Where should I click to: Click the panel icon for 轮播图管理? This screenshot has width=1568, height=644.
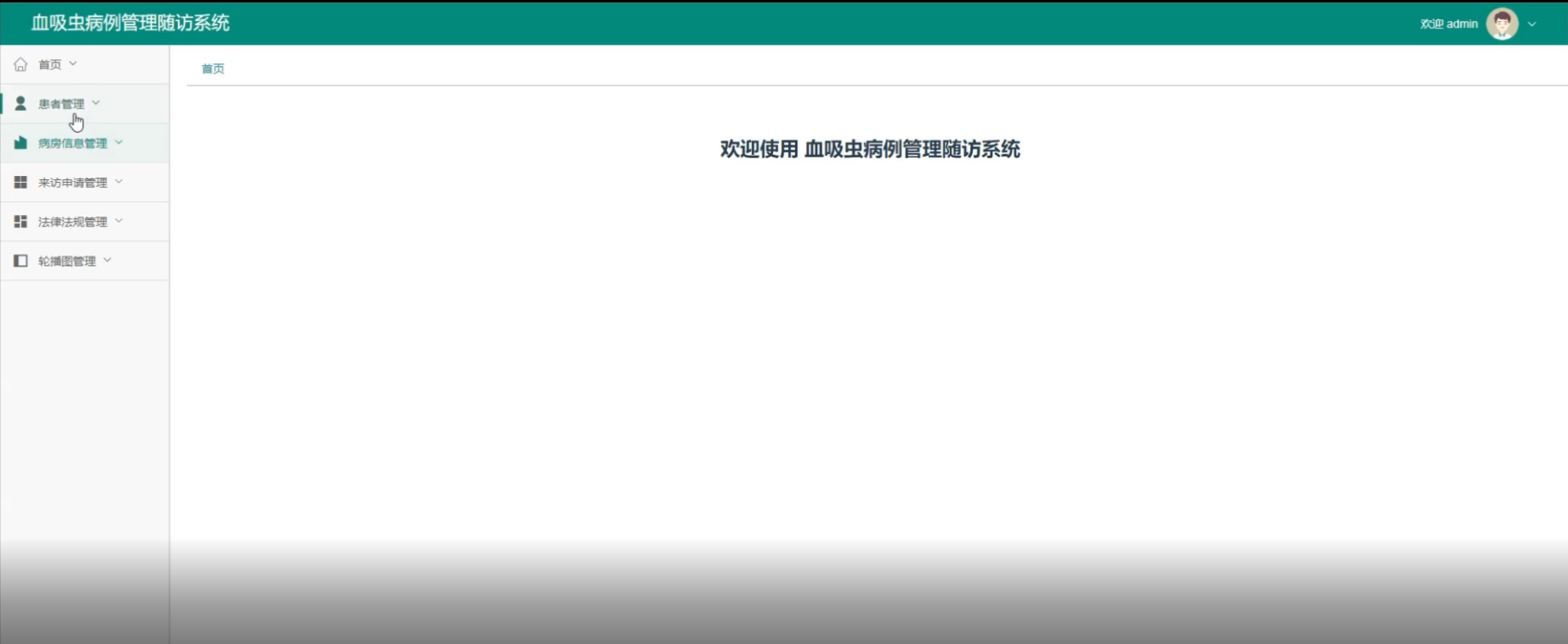(x=20, y=261)
